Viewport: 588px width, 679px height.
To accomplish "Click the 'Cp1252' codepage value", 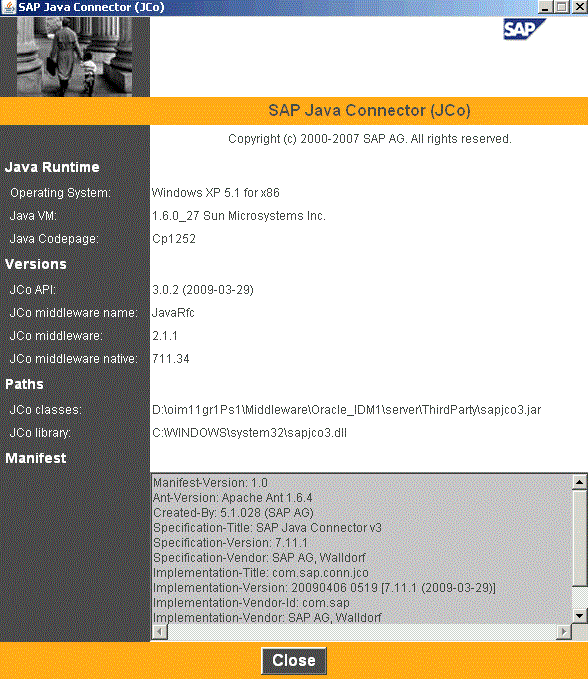I will click(174, 239).
